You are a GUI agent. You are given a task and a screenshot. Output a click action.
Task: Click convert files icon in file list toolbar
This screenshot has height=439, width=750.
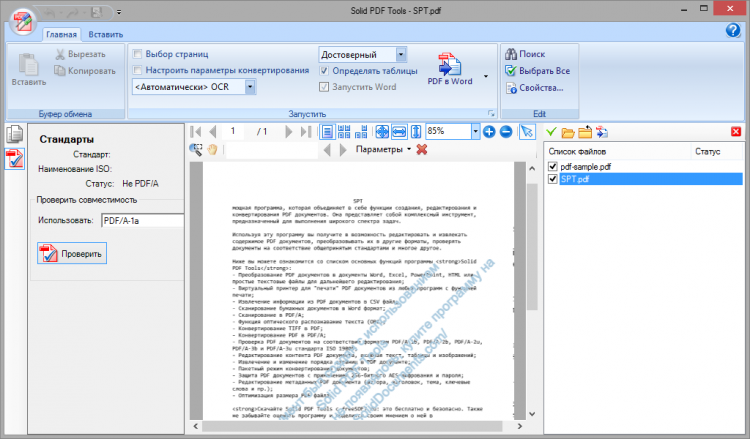pos(602,132)
